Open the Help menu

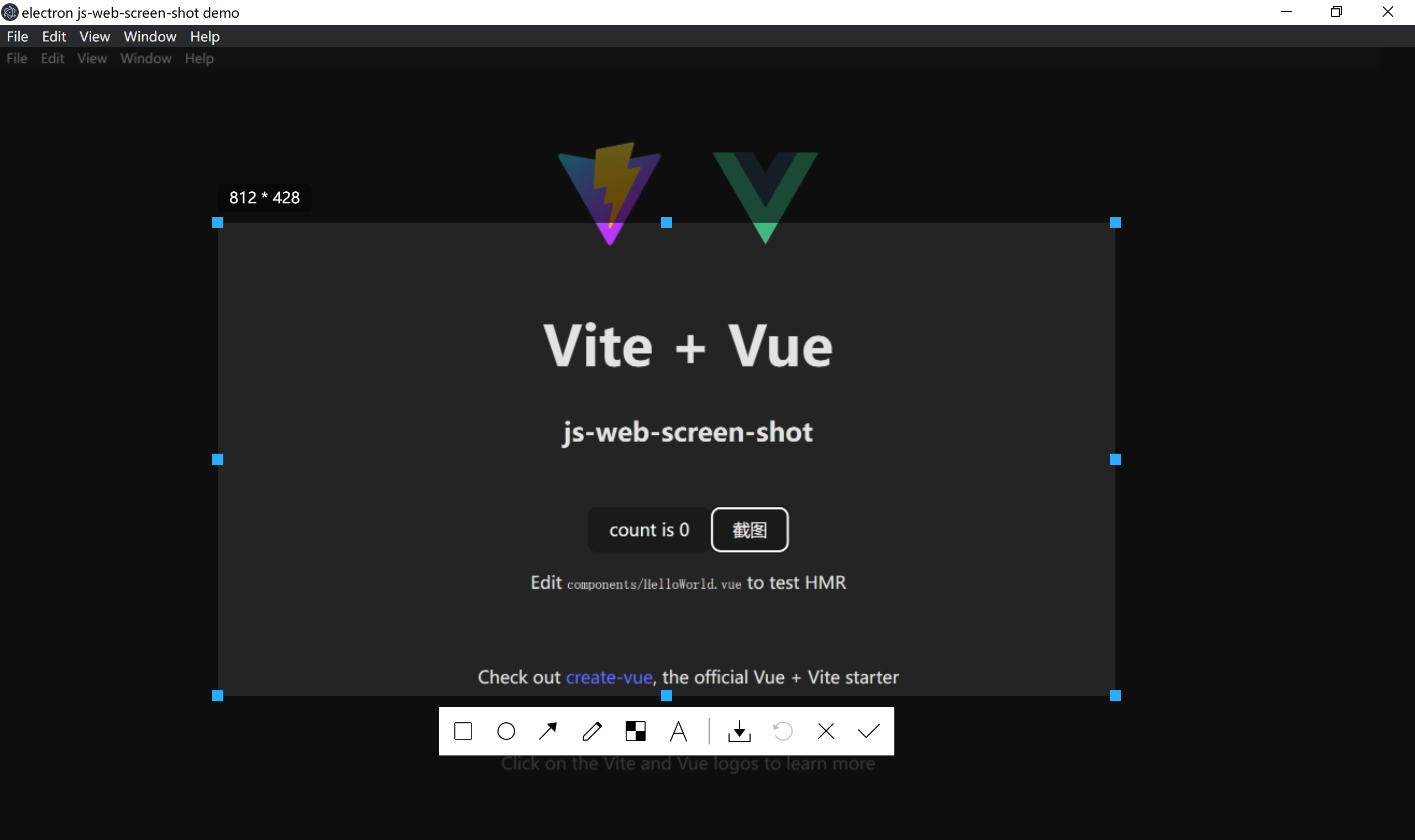point(205,36)
